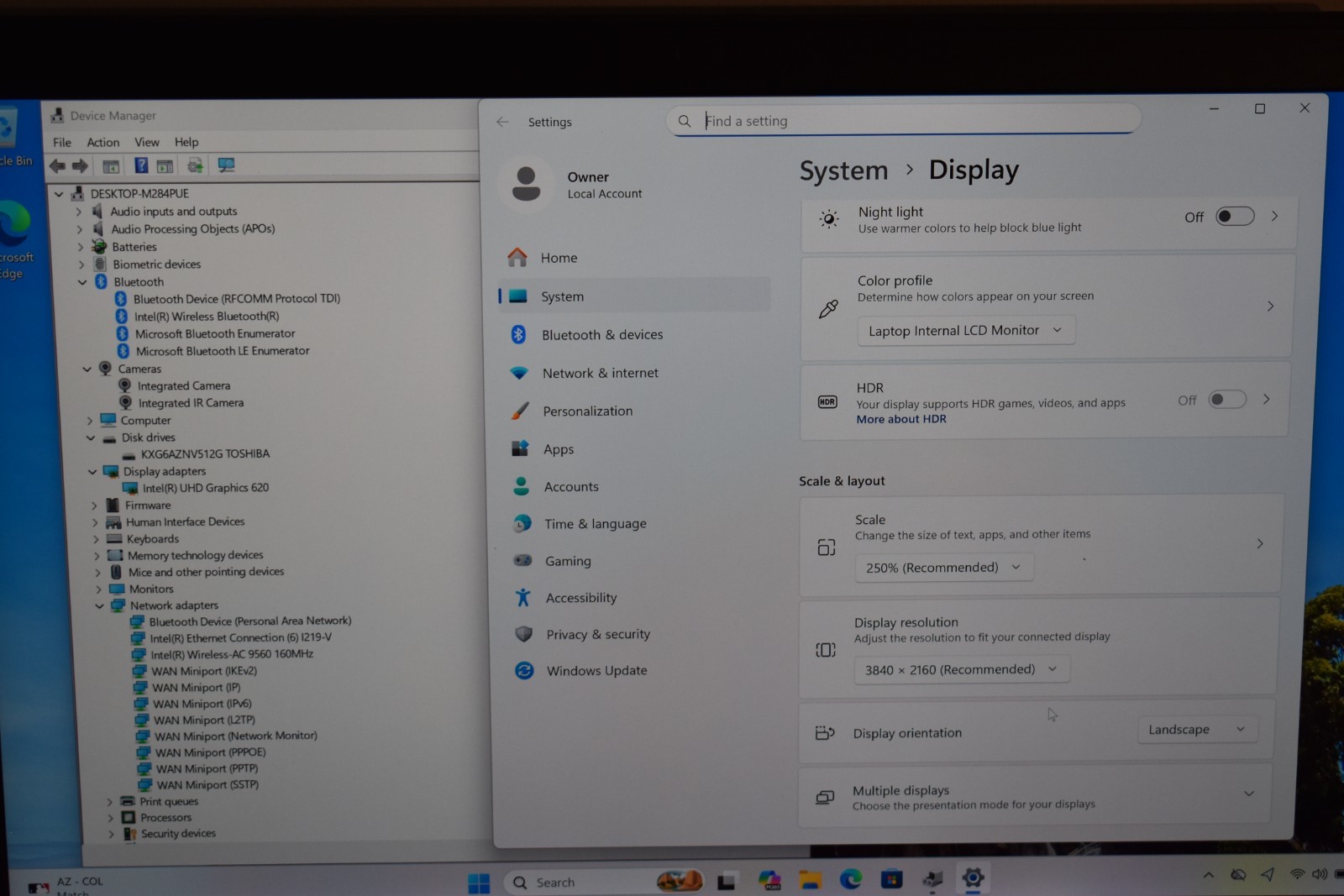Viewport: 1344px width, 896px height.
Task: Open the Display orientation Landscape dropdown
Action: coord(1197,730)
